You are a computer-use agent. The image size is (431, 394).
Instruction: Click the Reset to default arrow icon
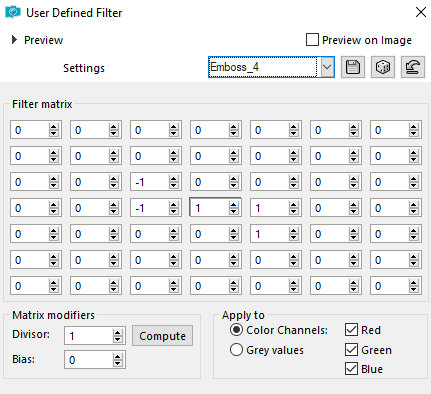click(x=413, y=67)
